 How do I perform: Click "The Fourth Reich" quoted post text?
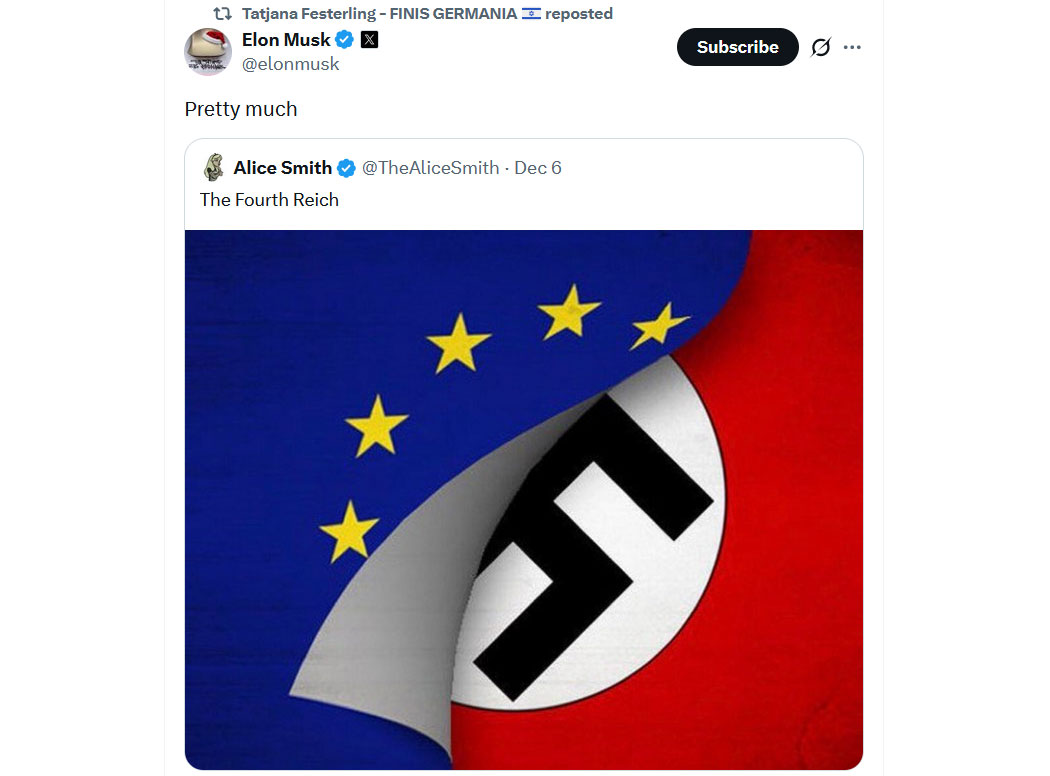click(x=269, y=200)
